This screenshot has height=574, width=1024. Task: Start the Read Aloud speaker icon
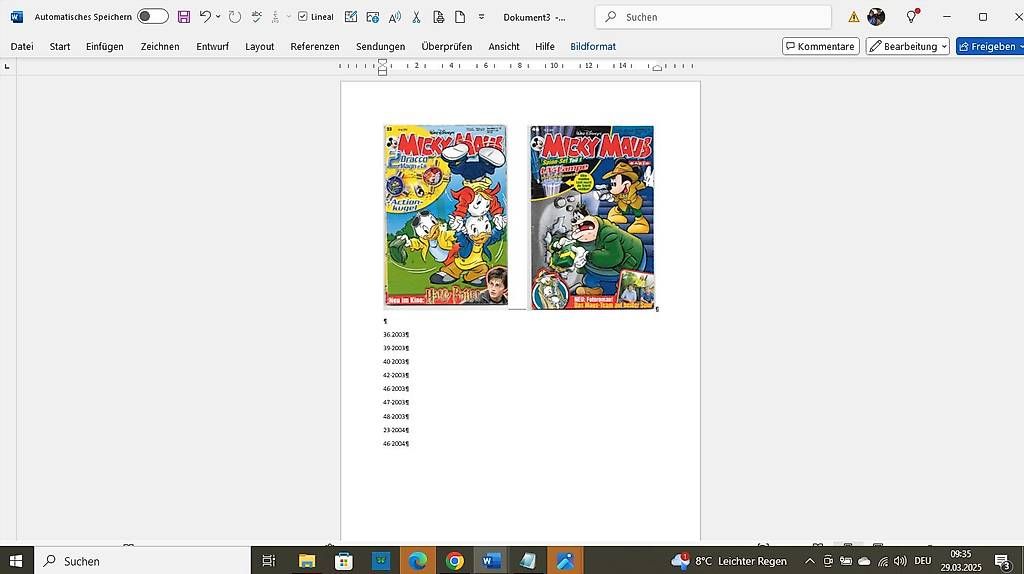tap(394, 17)
